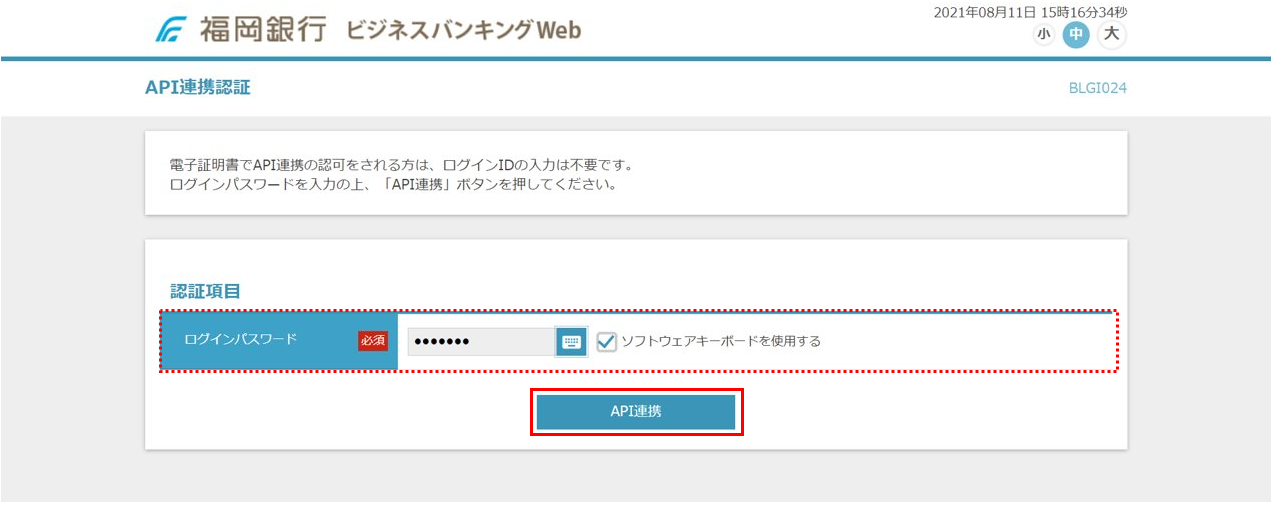Click the 福岡銀行 bank name text
1275x517 pixels.
pyautogui.click(x=263, y=30)
